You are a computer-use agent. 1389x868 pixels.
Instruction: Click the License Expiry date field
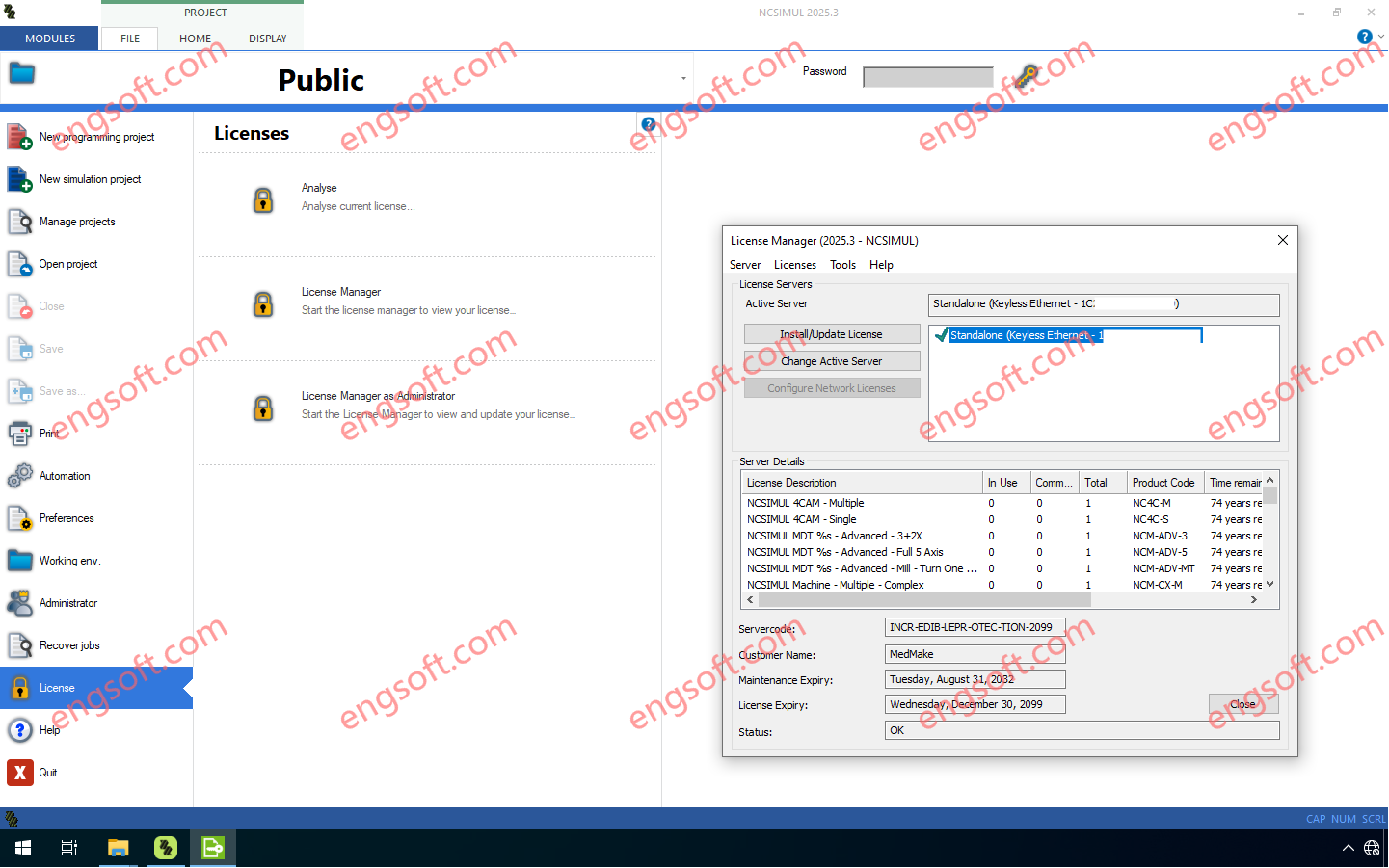pyautogui.click(x=975, y=704)
